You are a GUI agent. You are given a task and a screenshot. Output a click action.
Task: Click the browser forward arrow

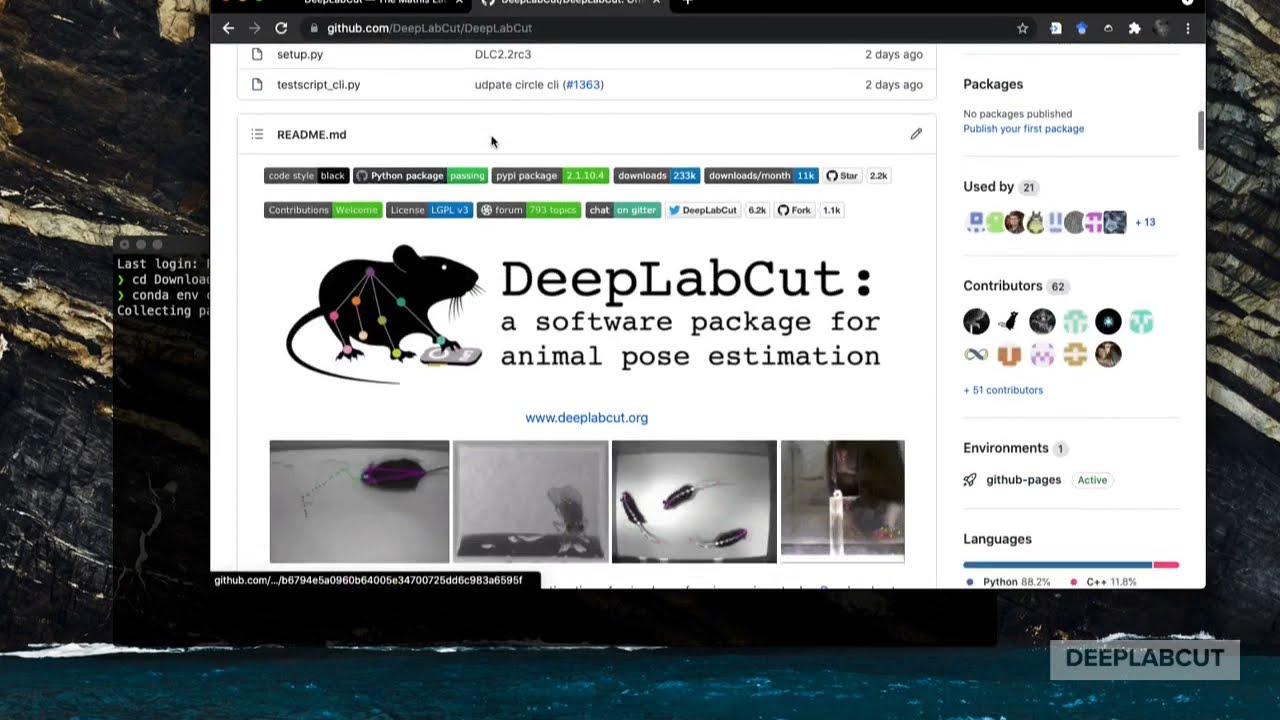click(x=254, y=28)
